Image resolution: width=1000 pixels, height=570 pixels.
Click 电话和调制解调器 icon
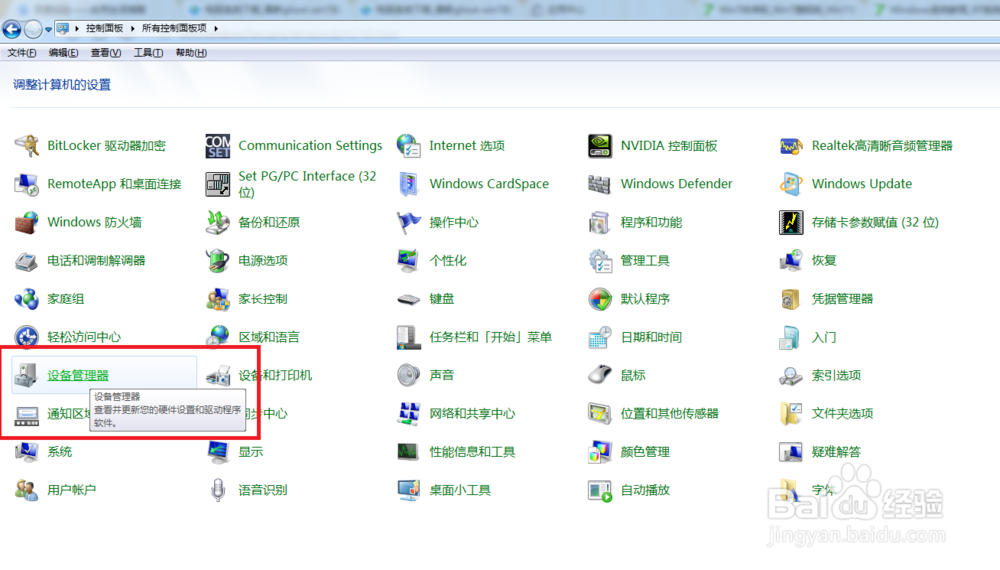[27, 261]
